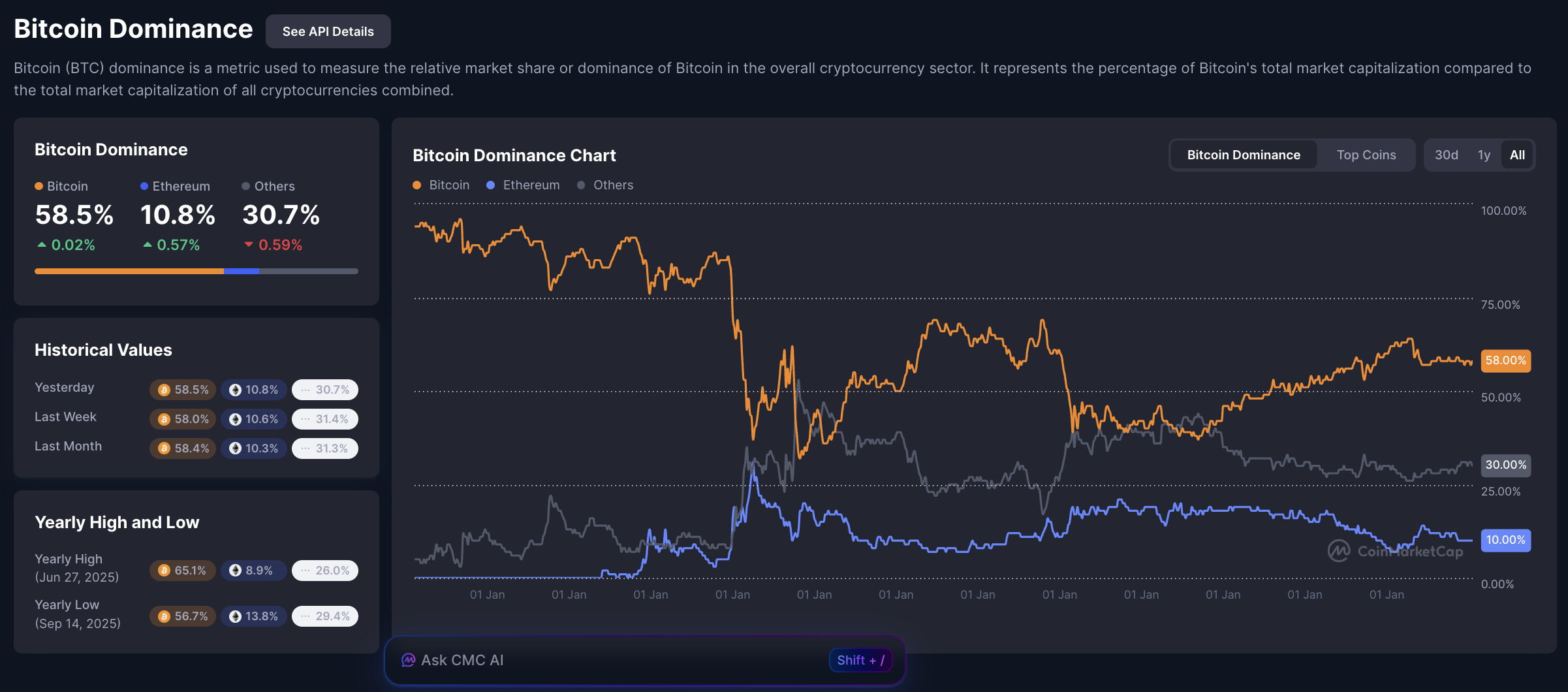Click the Ethereum dot in the summary panel legend
This screenshot has height=692, width=1568.
point(144,186)
